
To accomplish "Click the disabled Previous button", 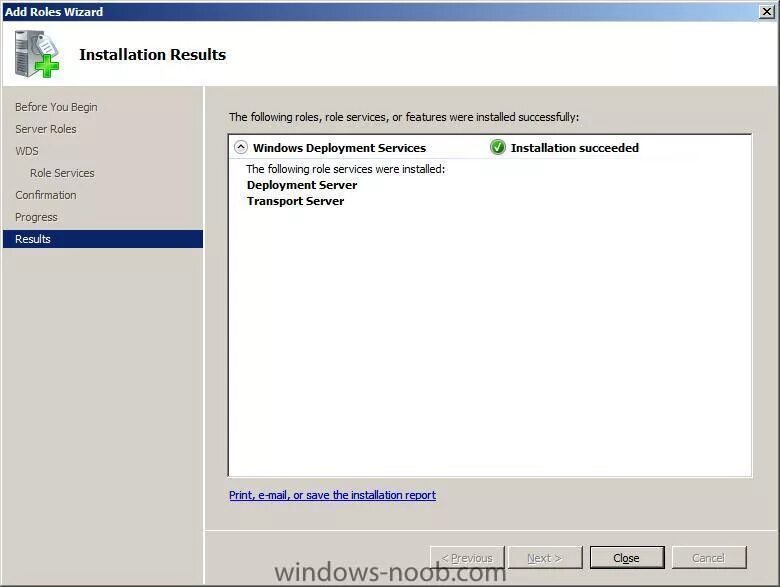I will (x=467, y=558).
